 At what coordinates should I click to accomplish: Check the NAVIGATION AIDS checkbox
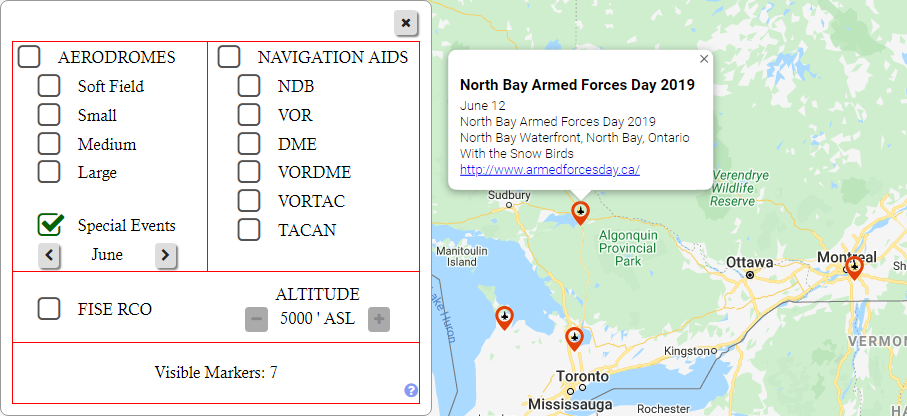tap(230, 57)
